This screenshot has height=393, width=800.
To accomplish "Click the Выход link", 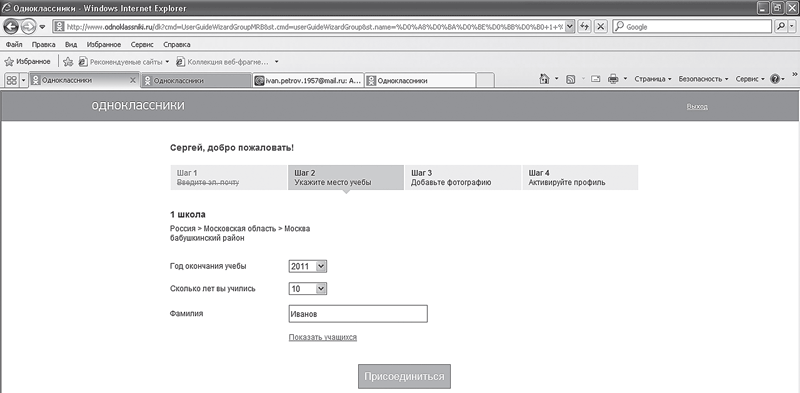I will 697,107.
